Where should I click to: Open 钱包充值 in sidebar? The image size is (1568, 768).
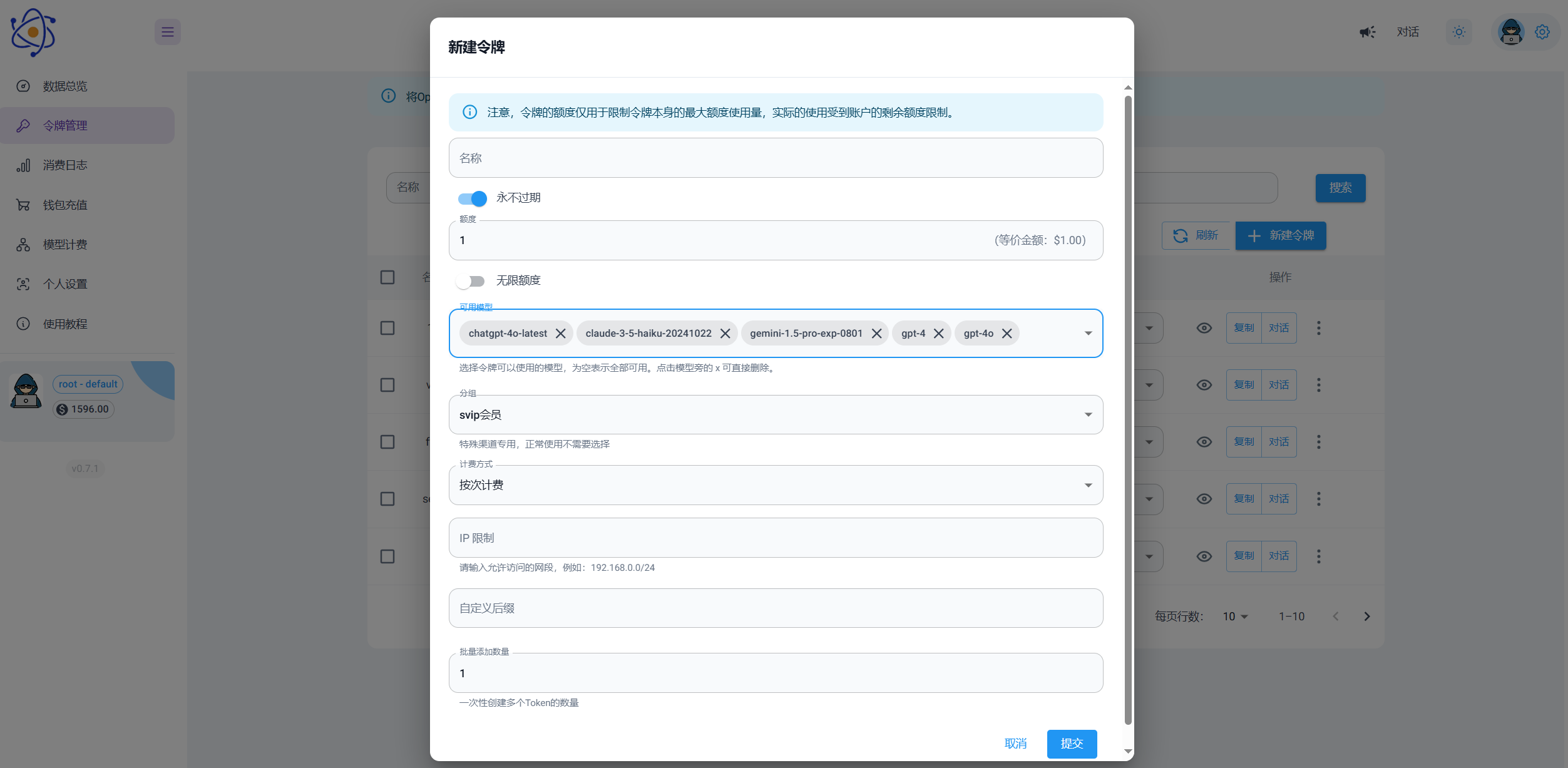88,205
